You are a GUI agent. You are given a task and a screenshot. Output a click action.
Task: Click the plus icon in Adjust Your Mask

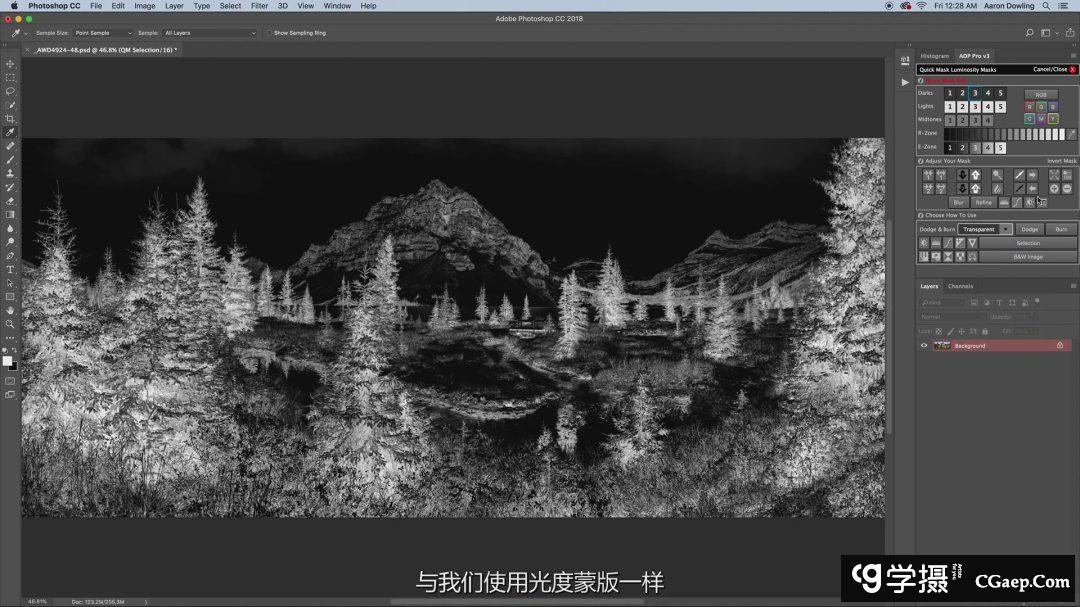tap(1055, 188)
